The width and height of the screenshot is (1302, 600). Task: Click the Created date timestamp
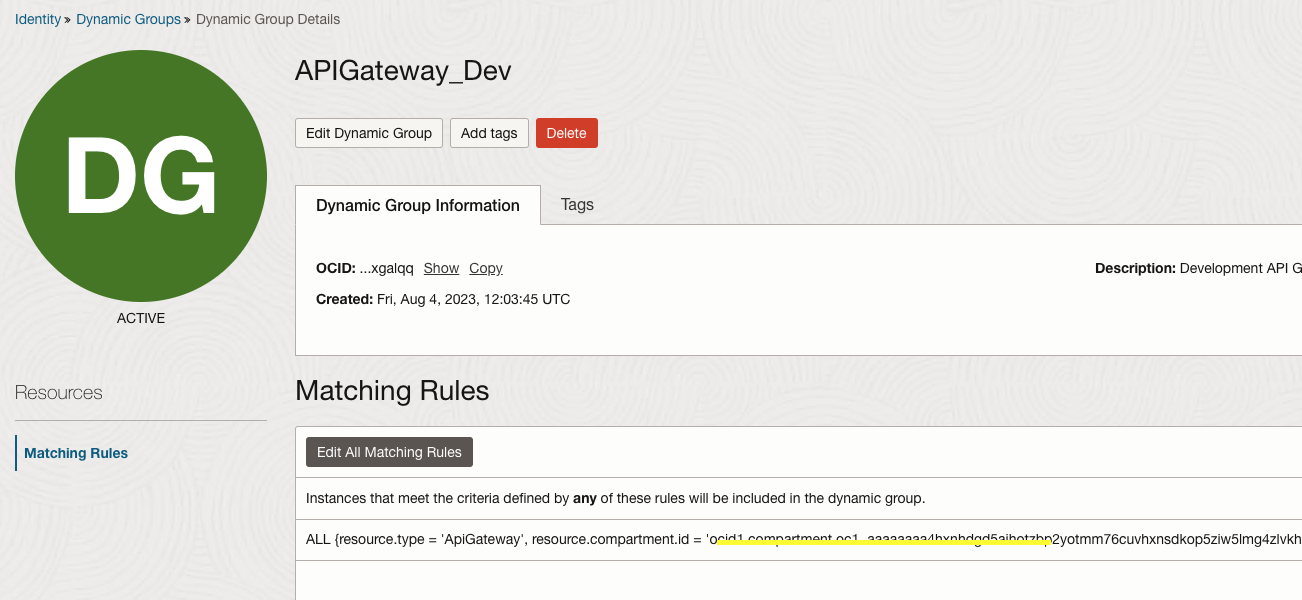pos(473,299)
